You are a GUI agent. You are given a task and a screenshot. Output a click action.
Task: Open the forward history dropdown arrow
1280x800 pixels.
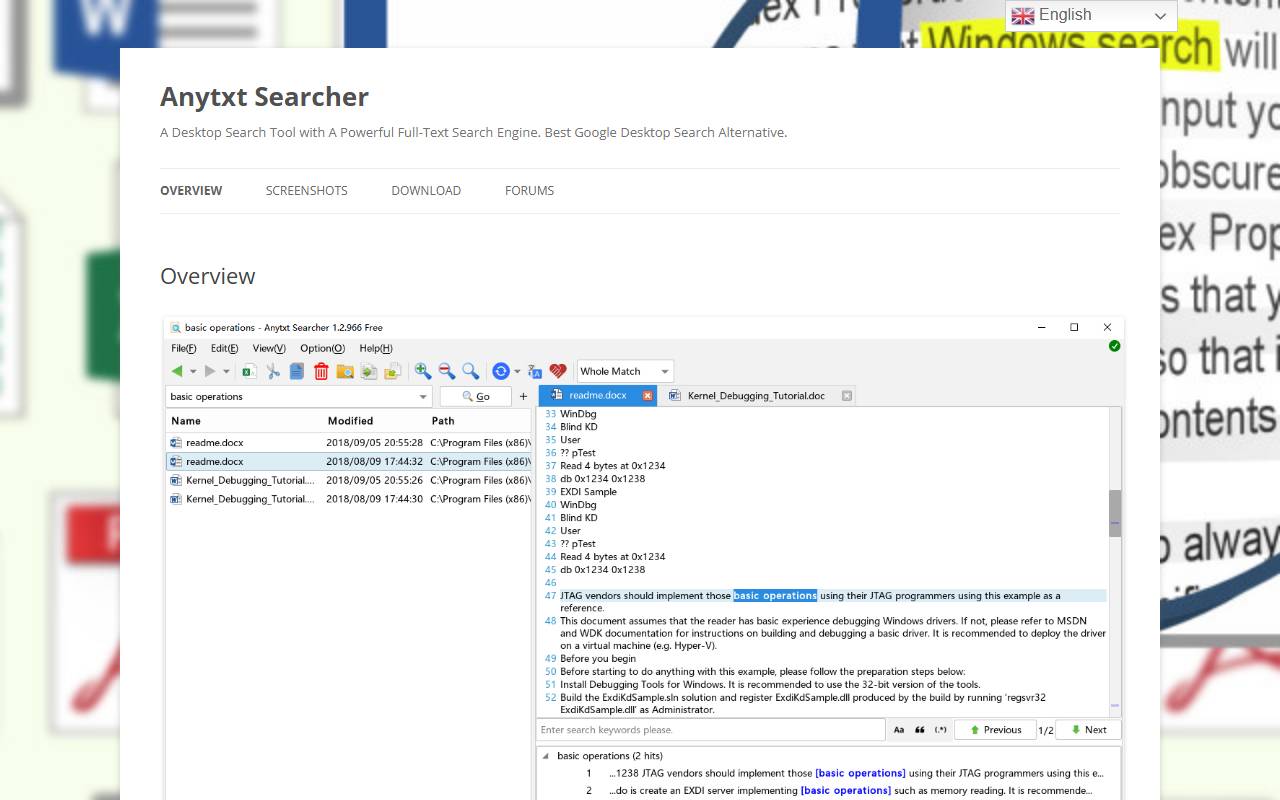226,372
